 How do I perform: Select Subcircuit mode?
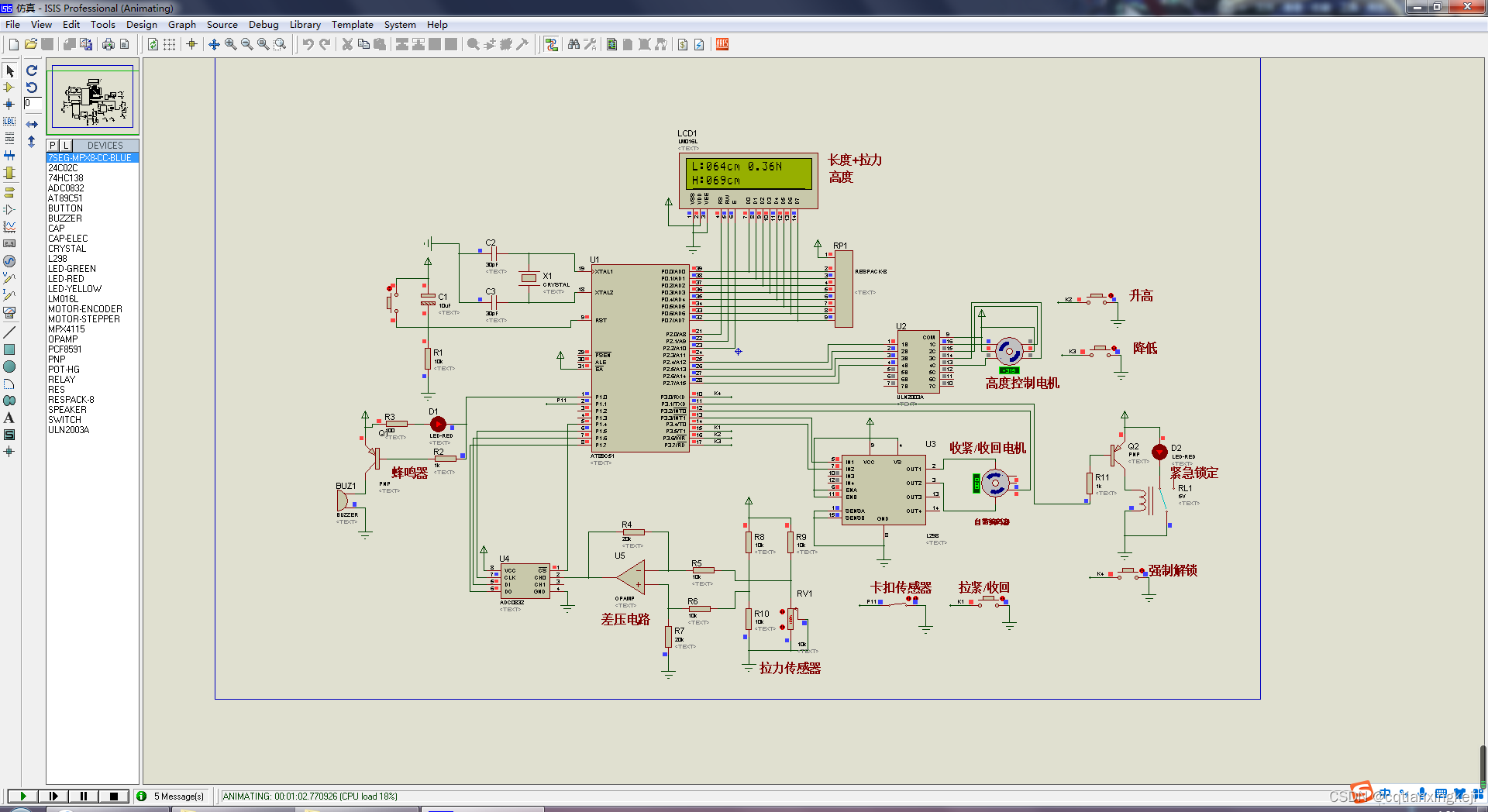pos(9,173)
